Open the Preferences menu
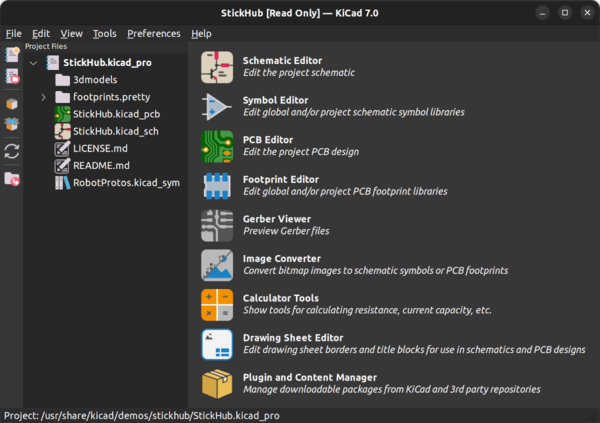 (x=153, y=33)
